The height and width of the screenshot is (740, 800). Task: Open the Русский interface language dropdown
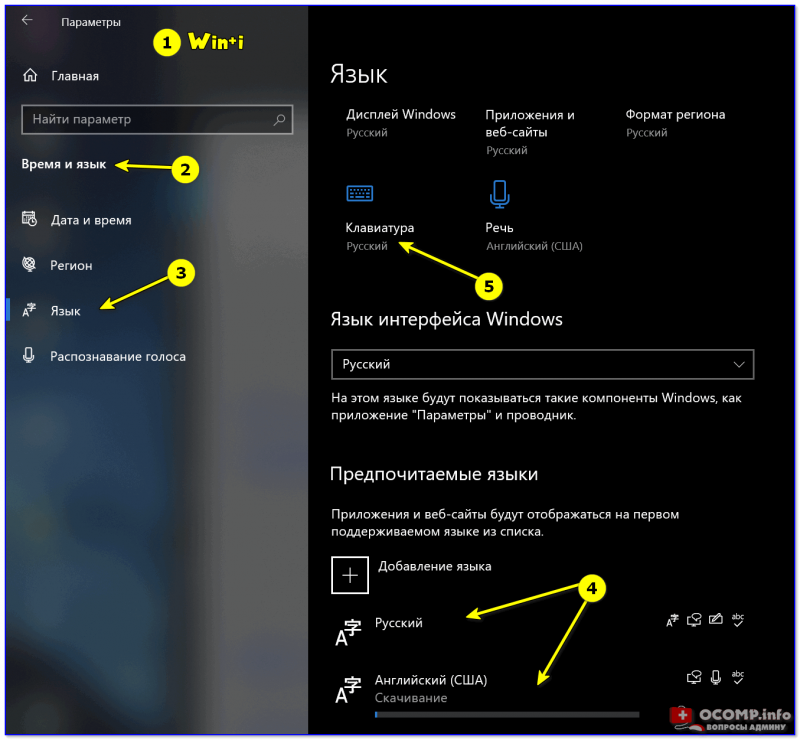[x=542, y=364]
